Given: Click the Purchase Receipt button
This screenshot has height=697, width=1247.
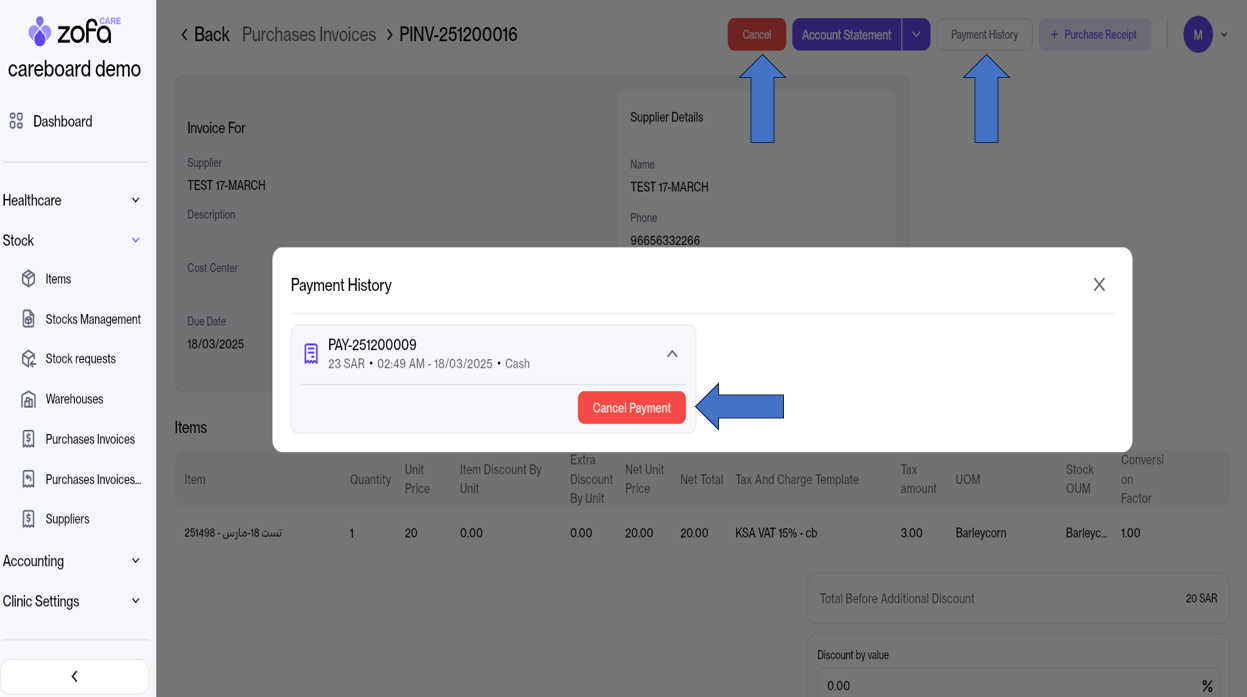Looking at the screenshot, I should pos(1094,35).
